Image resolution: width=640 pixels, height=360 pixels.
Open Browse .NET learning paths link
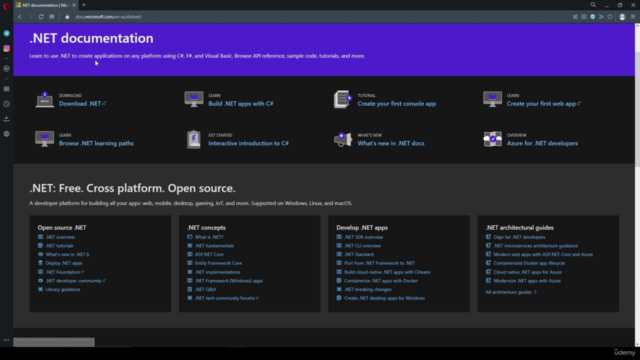tap(96, 143)
